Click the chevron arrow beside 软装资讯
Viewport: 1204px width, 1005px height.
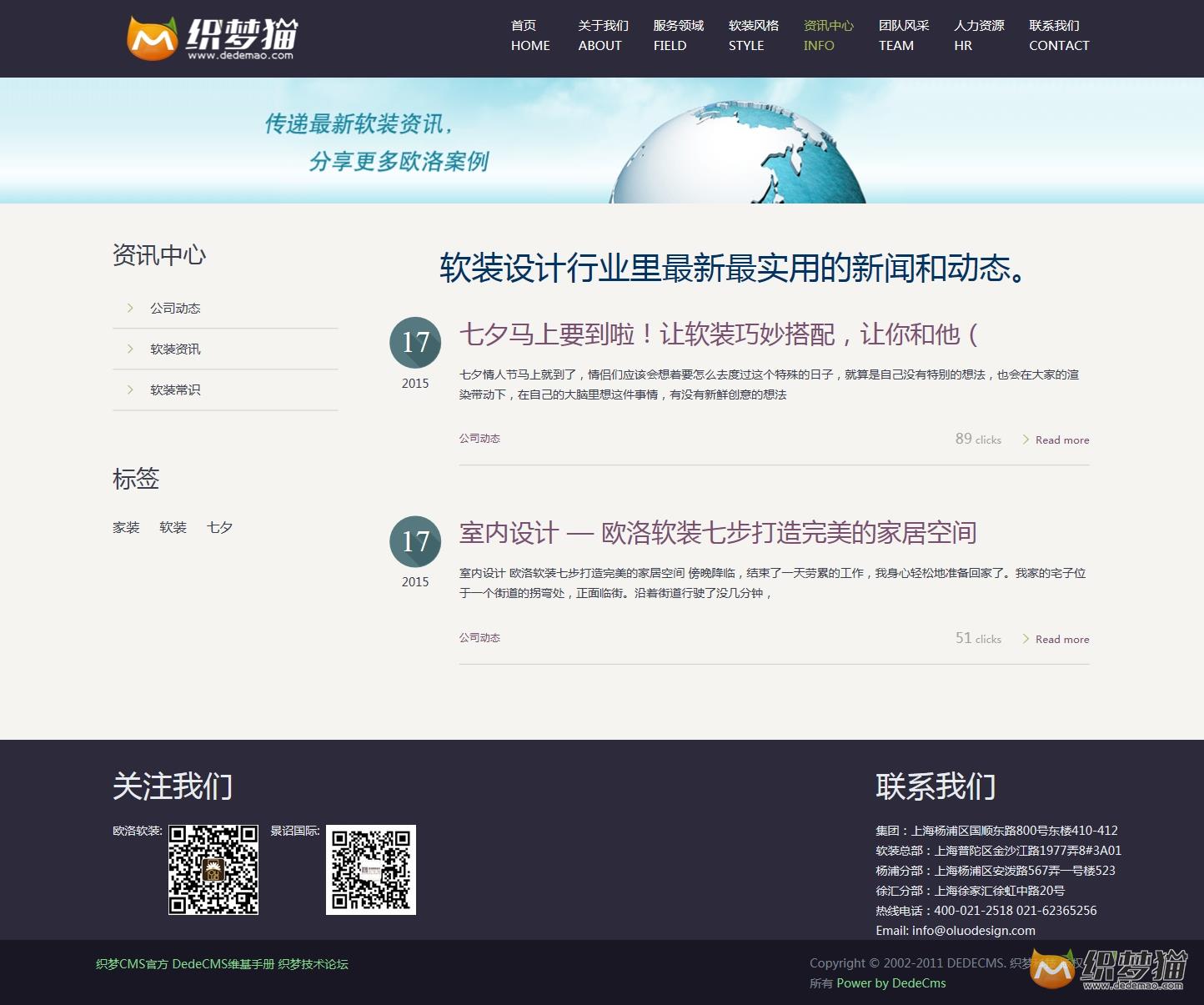click(130, 349)
